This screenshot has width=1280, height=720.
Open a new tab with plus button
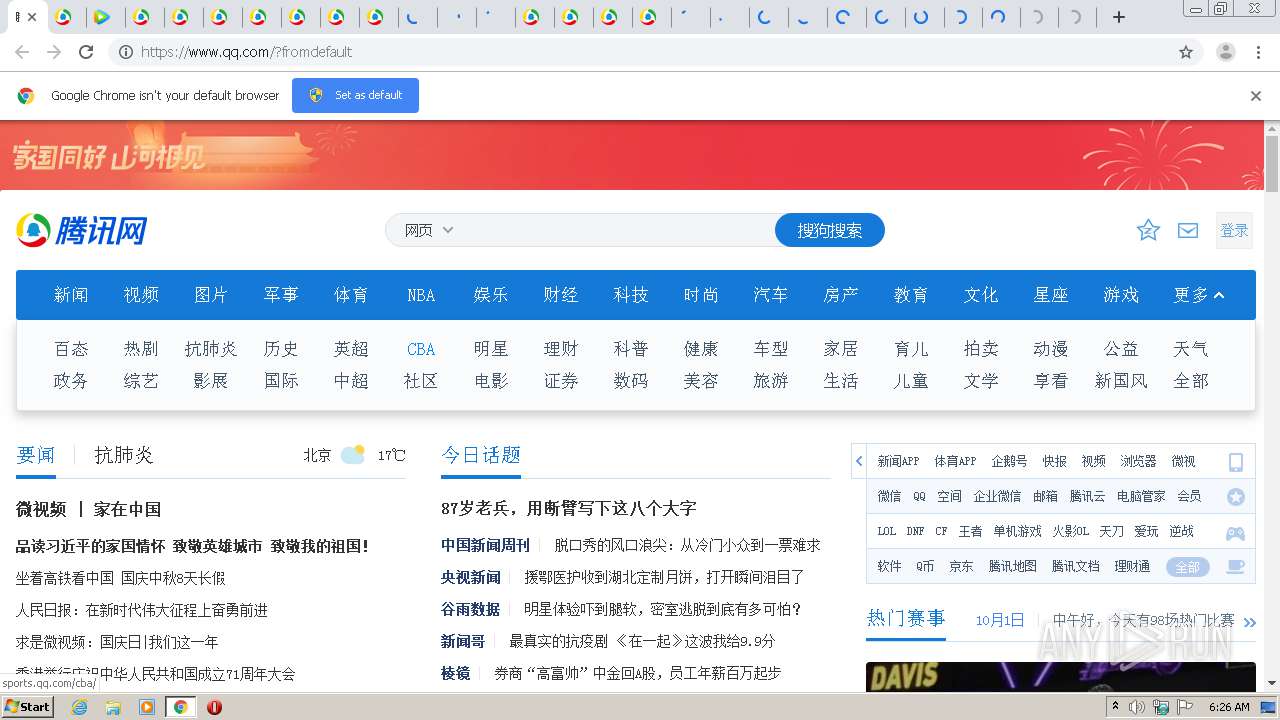1119,17
